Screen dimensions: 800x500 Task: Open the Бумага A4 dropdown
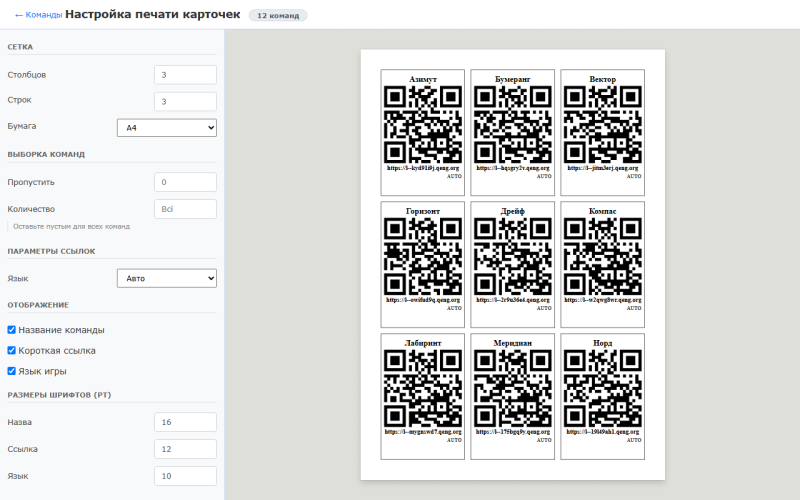click(167, 128)
